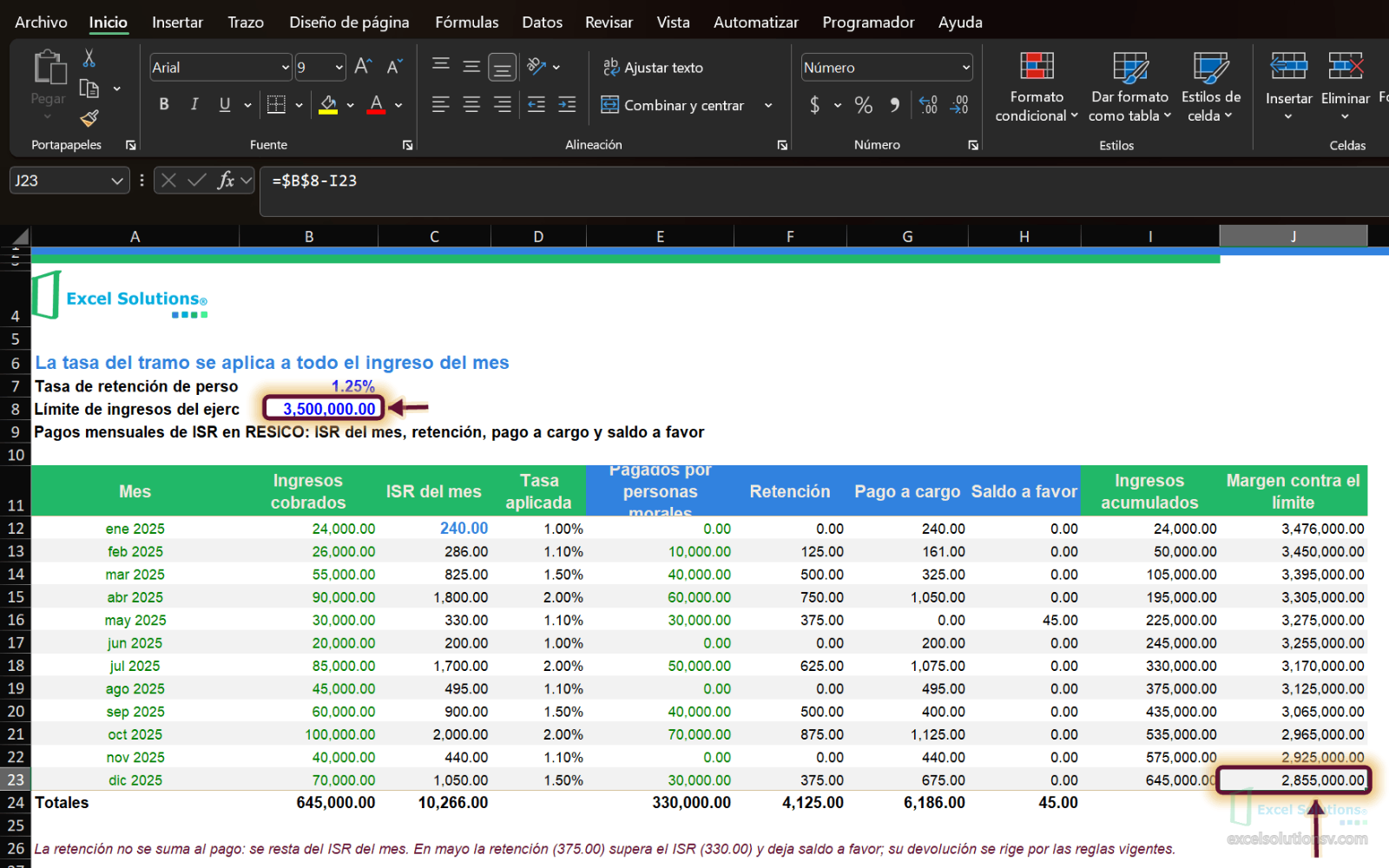Click the increase decimals icon
The height and width of the screenshot is (868, 1389).
click(x=928, y=105)
